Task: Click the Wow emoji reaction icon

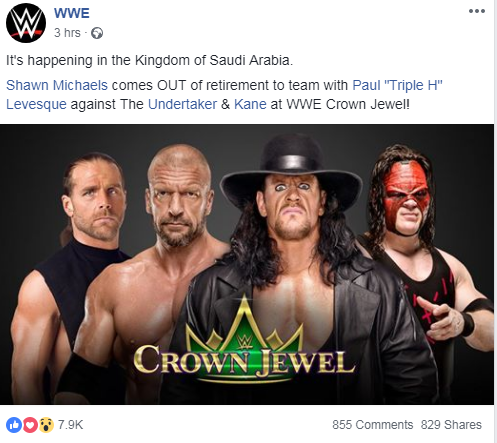Action: pyautogui.click(x=46, y=425)
